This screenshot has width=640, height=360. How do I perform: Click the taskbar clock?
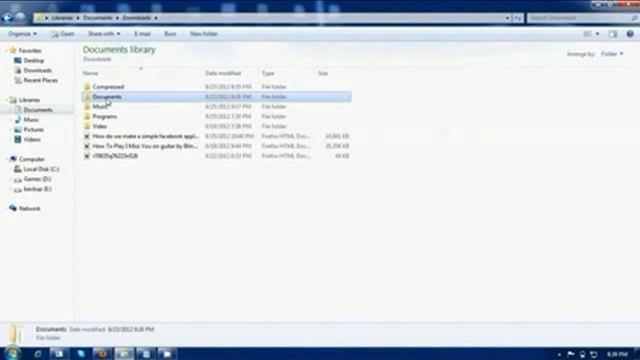(x=617, y=354)
